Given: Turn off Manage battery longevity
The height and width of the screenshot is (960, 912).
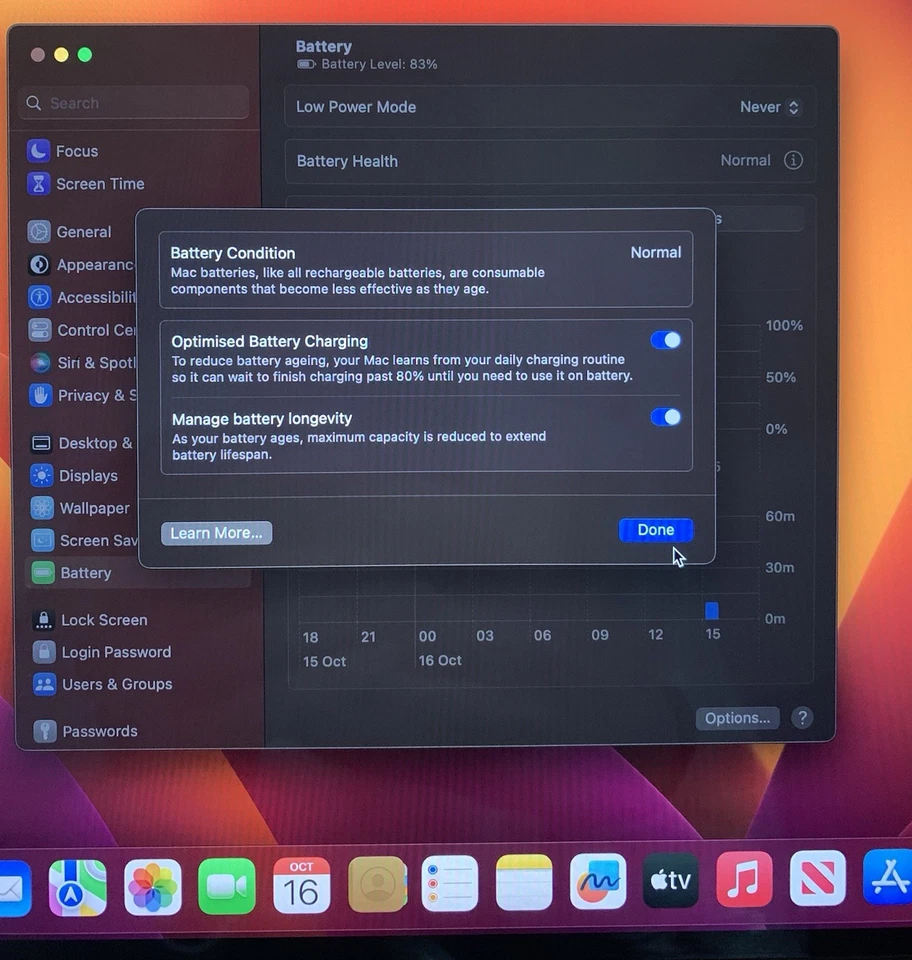Looking at the screenshot, I should coord(666,417).
